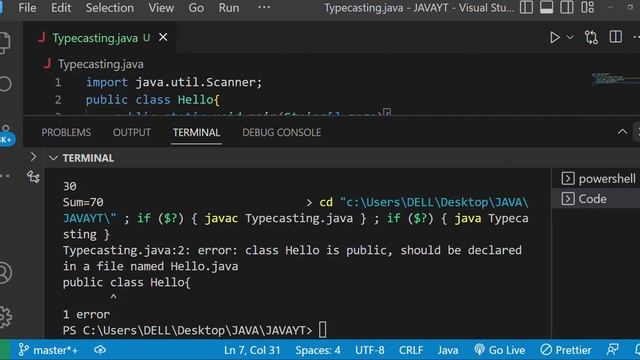Click the '1 error' terminal line
Viewport: 640px width, 360px height.
pyautogui.click(x=87, y=314)
